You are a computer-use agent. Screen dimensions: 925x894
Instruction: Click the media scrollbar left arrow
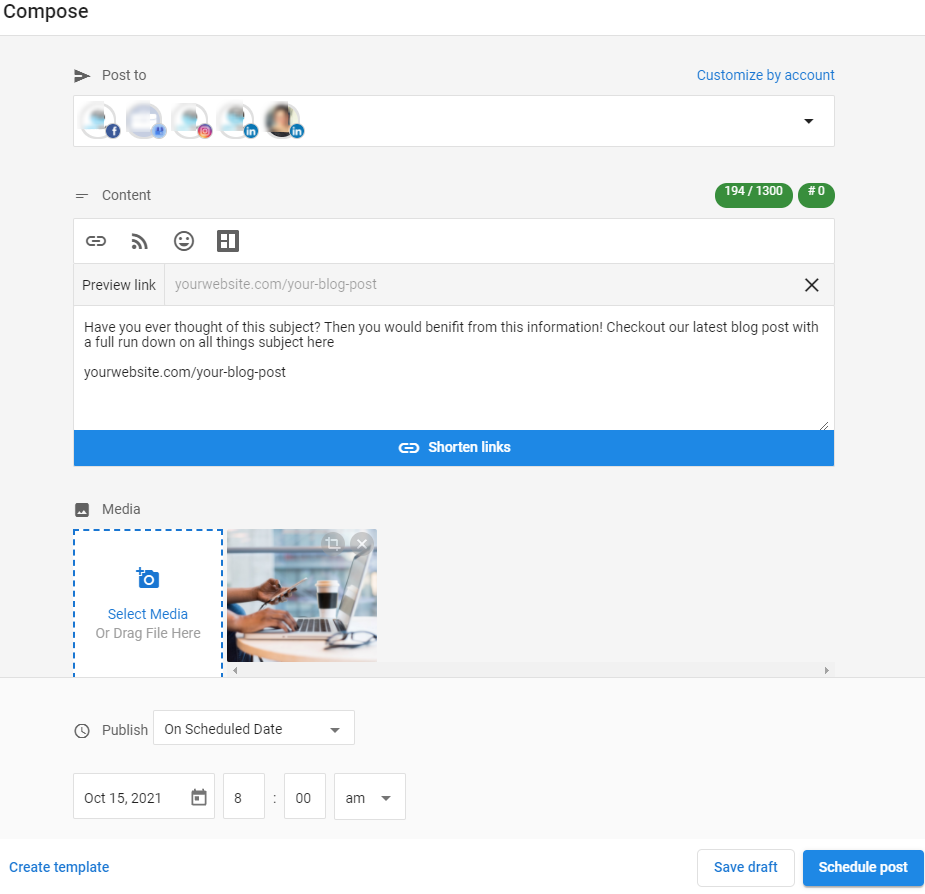[235, 670]
